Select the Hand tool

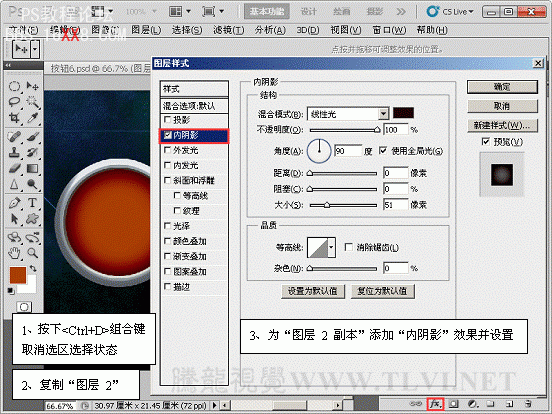point(14,253)
